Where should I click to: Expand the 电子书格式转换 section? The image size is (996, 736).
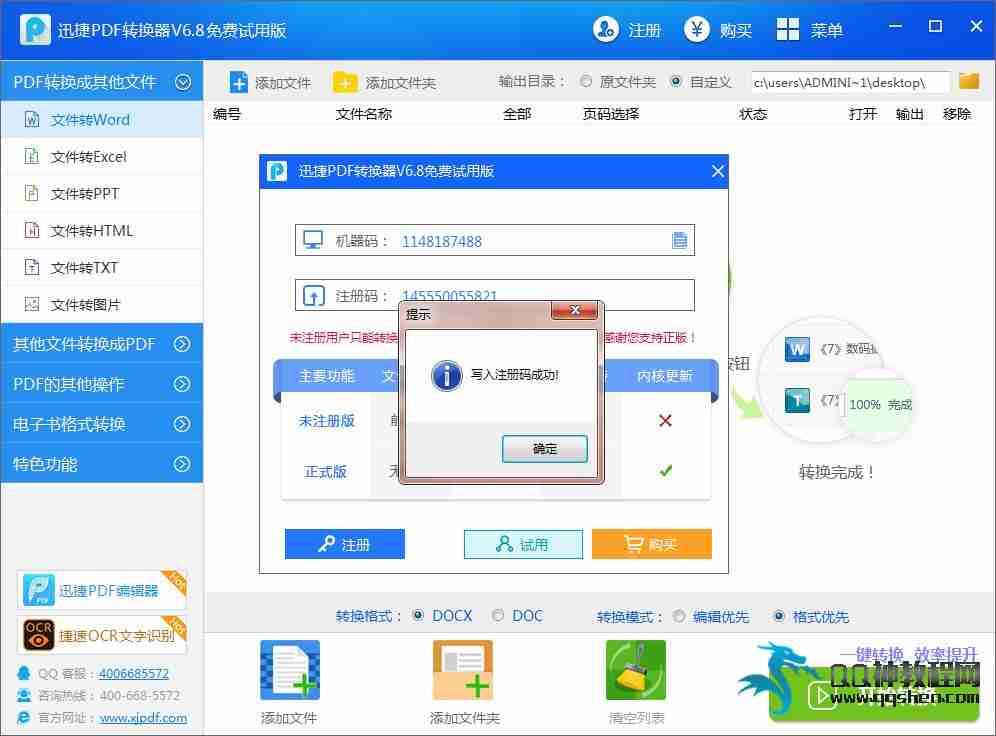point(102,424)
